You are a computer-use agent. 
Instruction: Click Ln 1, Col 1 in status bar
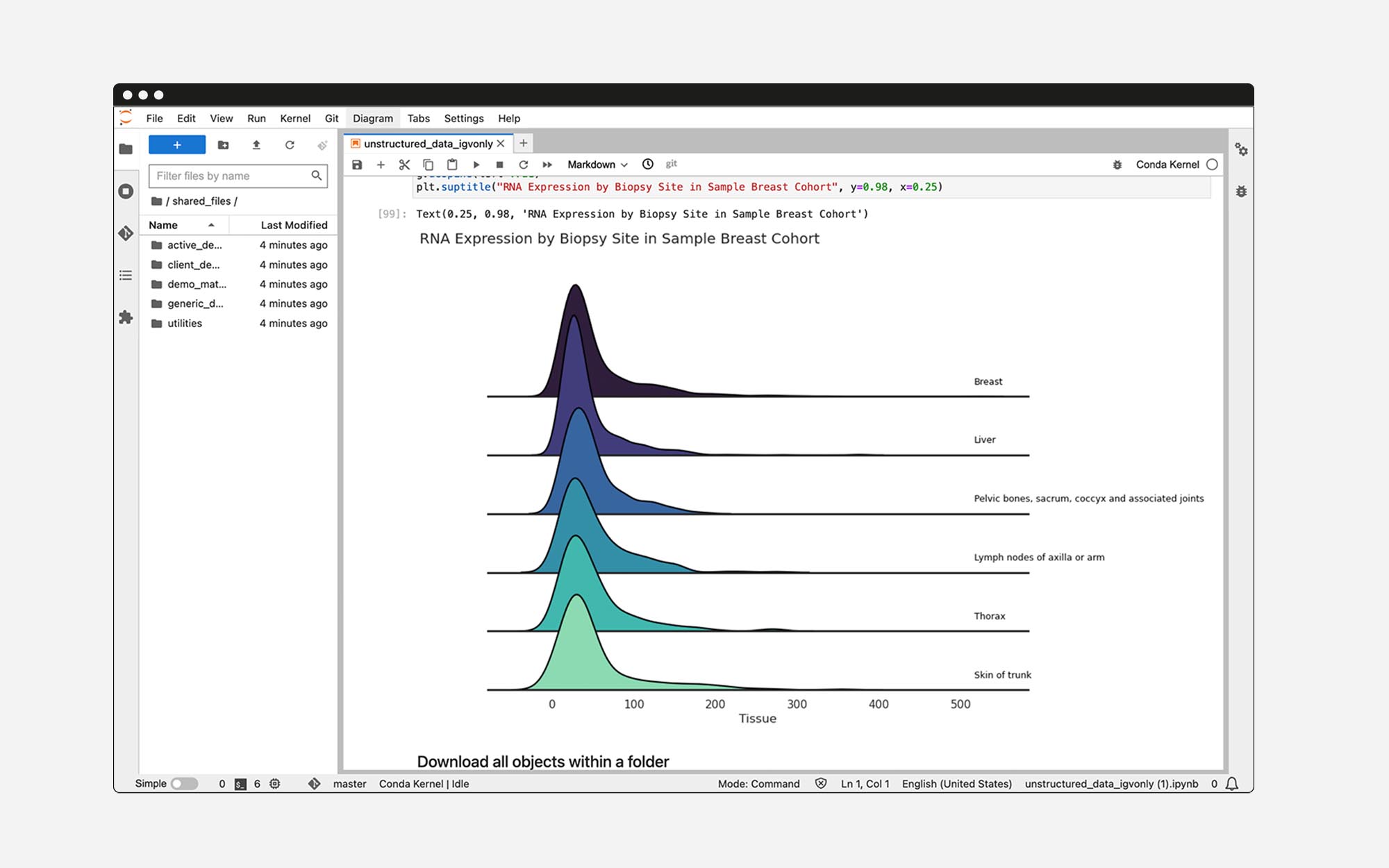(x=865, y=784)
